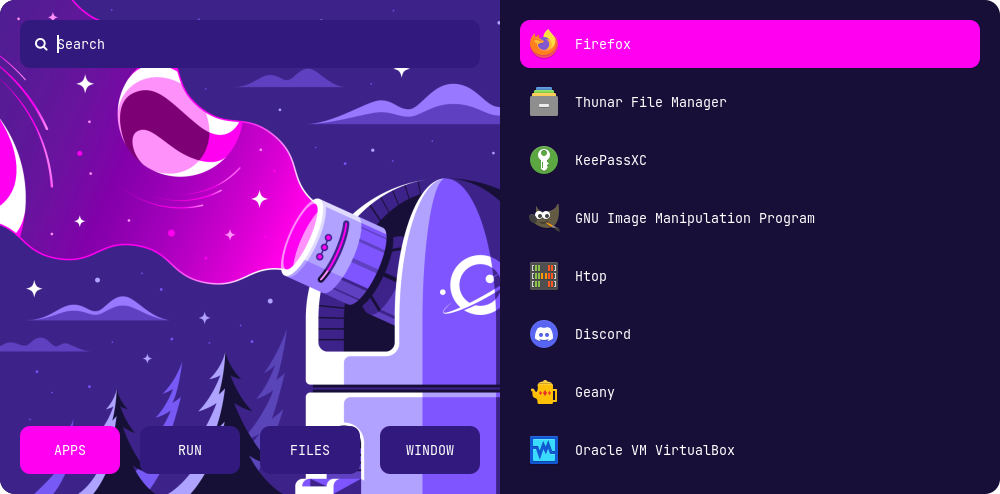Click the Firefox browser icon
Viewport: 1000px width, 494px height.
[x=544, y=44]
